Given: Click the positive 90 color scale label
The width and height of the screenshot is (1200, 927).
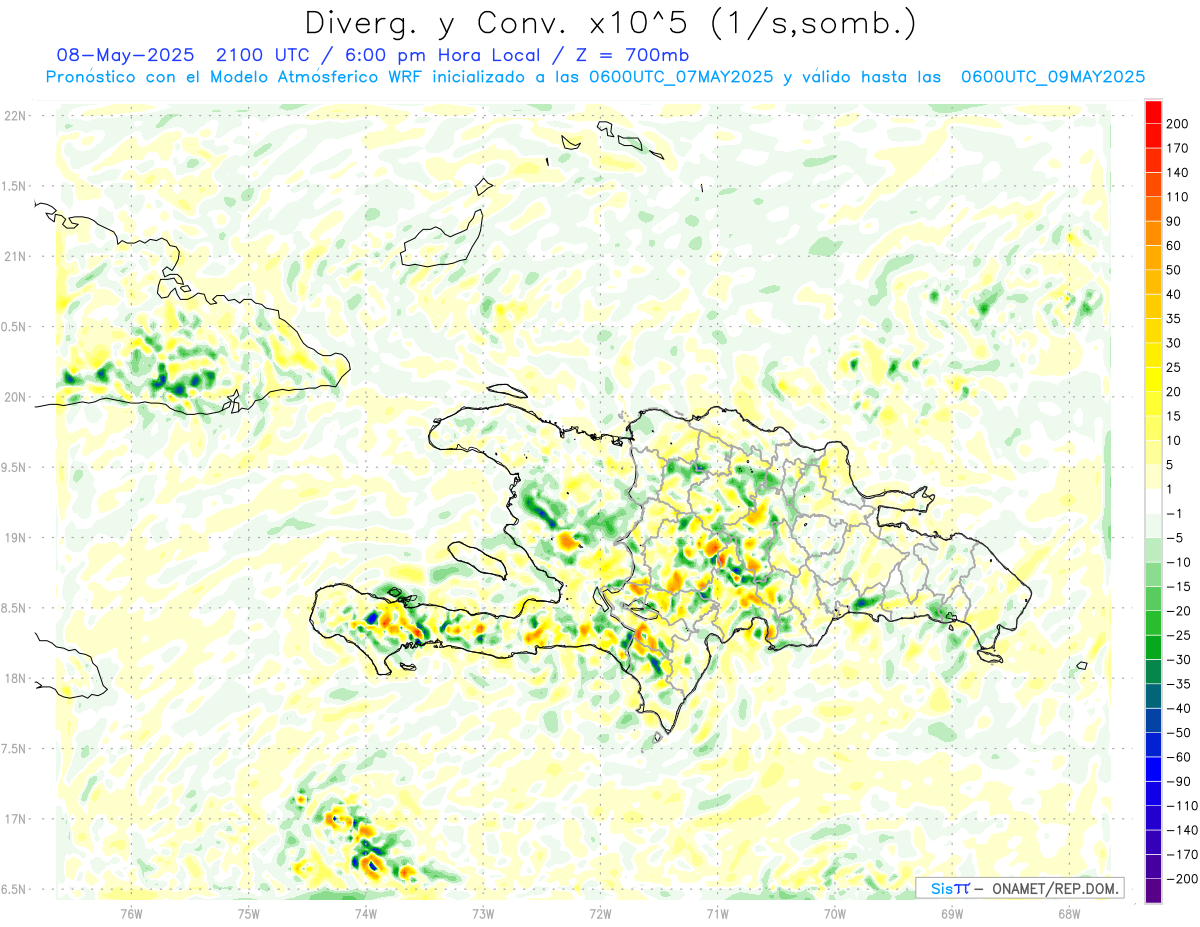Looking at the screenshot, I should [1174, 221].
